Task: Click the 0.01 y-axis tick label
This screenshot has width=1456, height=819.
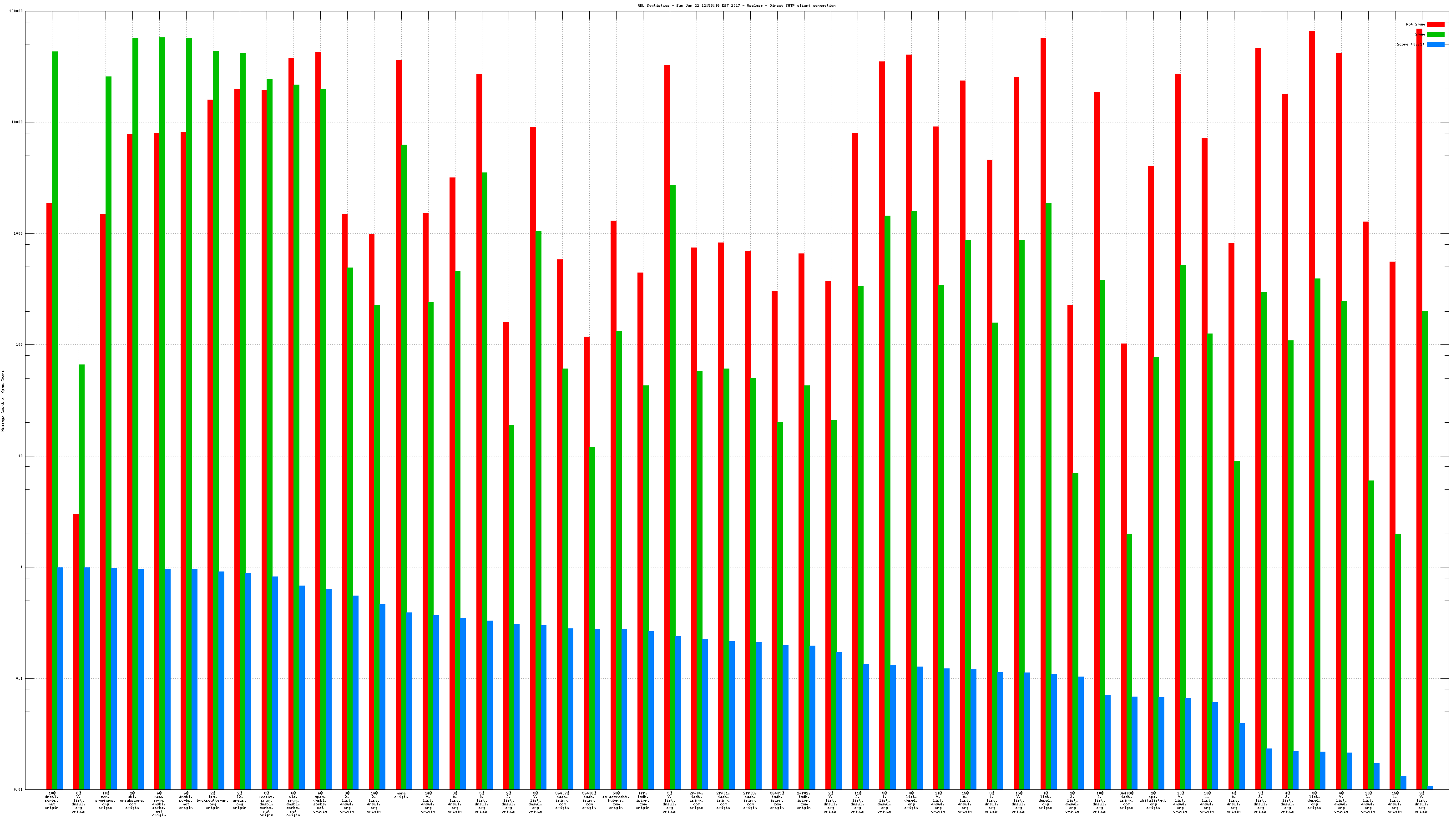Action: pyautogui.click(x=18, y=789)
